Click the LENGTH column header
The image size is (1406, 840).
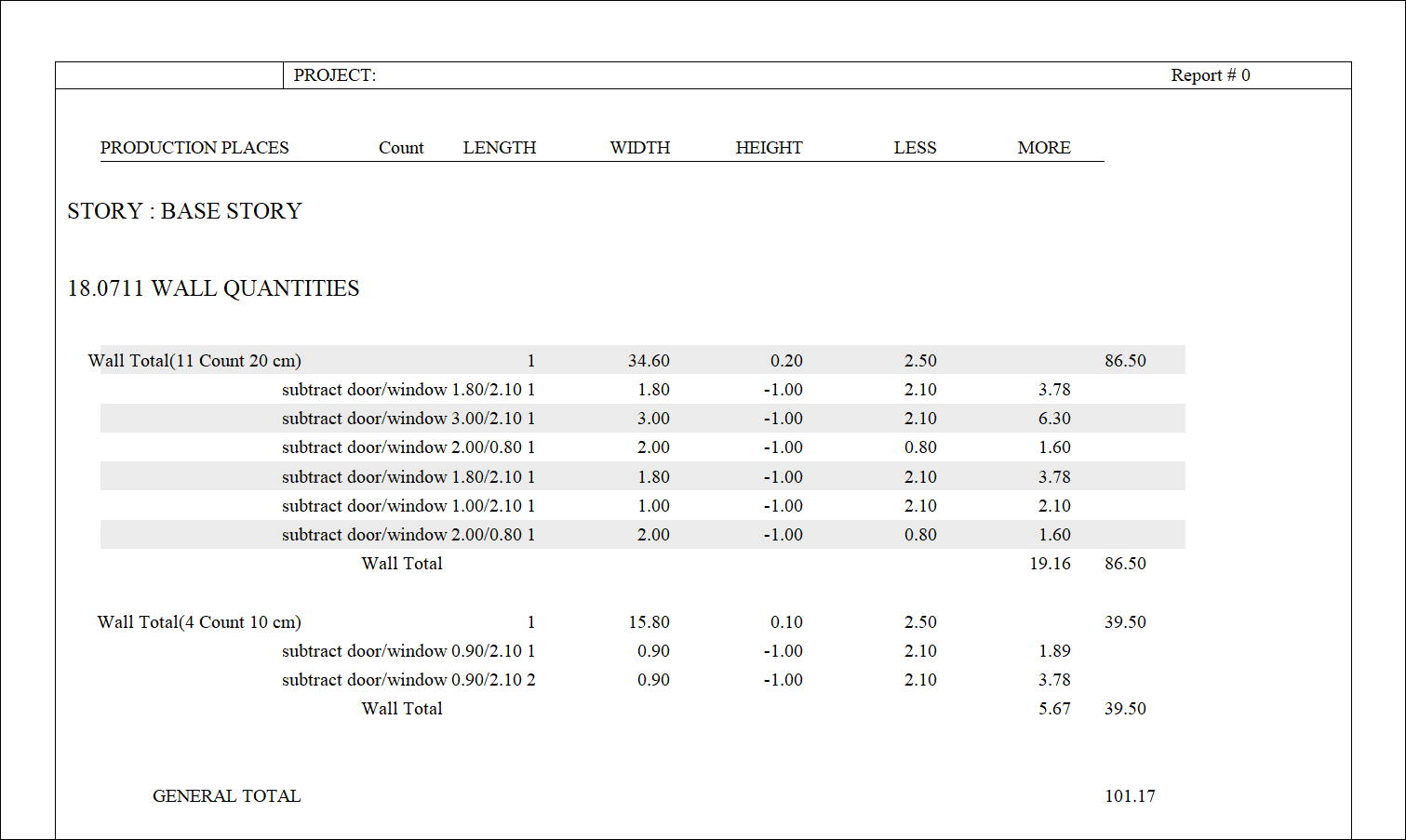pyautogui.click(x=500, y=148)
